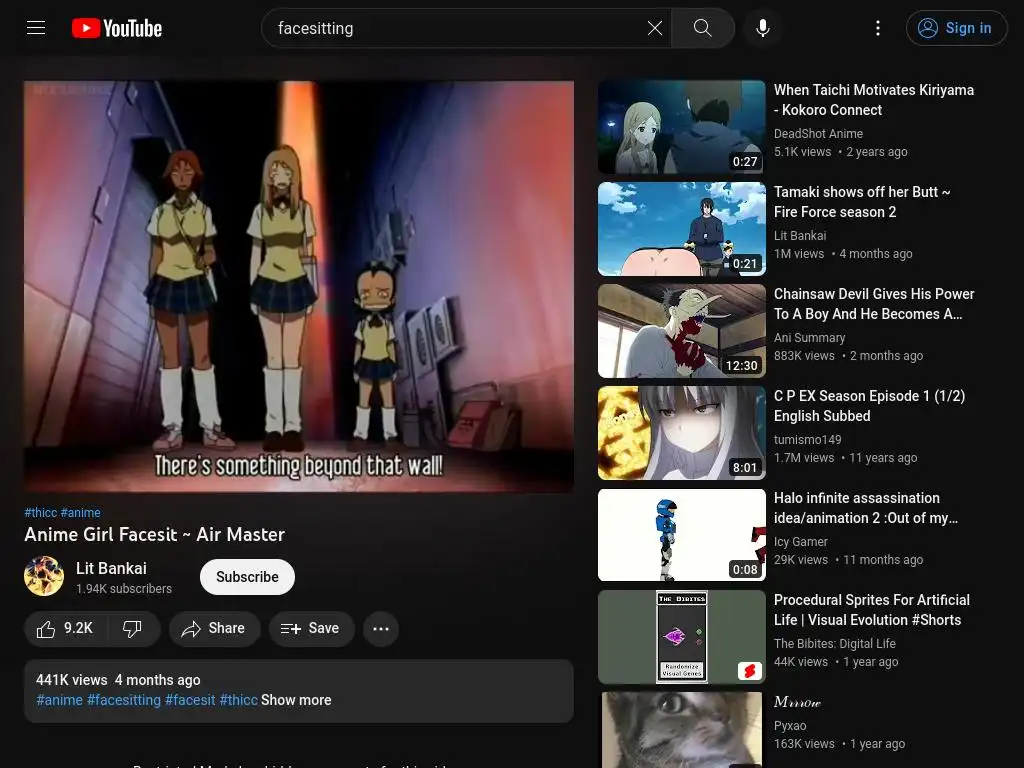Click the #anime hashtag above title
Image resolution: width=1024 pixels, height=768 pixels.
81,513
